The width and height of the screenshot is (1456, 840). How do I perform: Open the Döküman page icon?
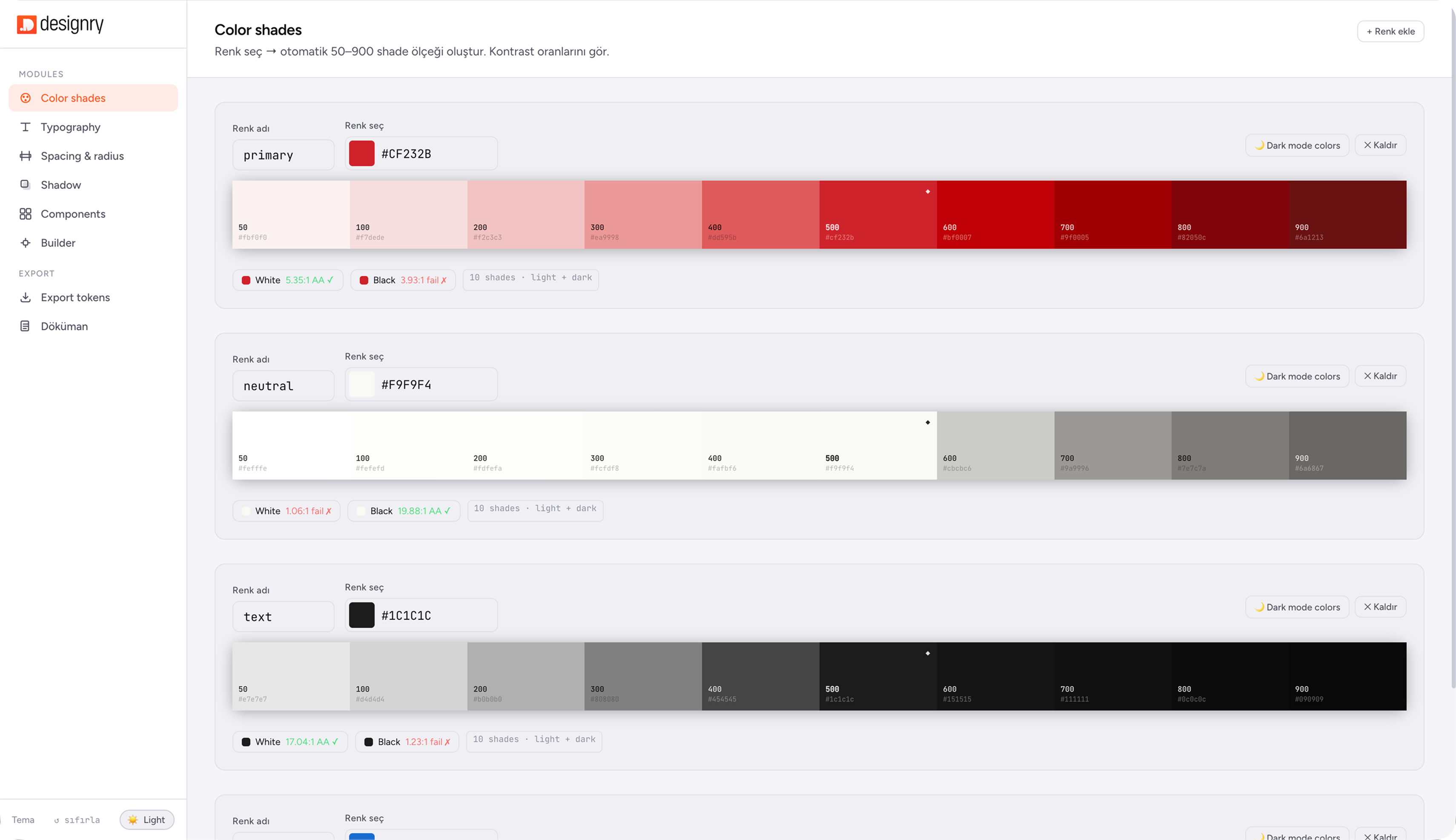click(26, 326)
